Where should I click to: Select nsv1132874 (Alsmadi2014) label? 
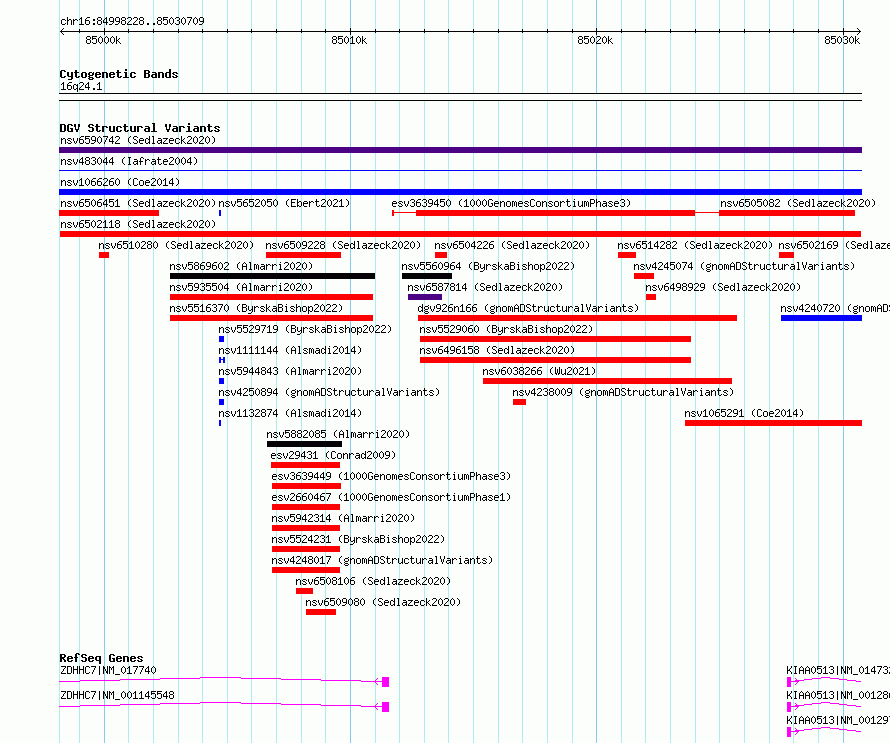tap(290, 413)
